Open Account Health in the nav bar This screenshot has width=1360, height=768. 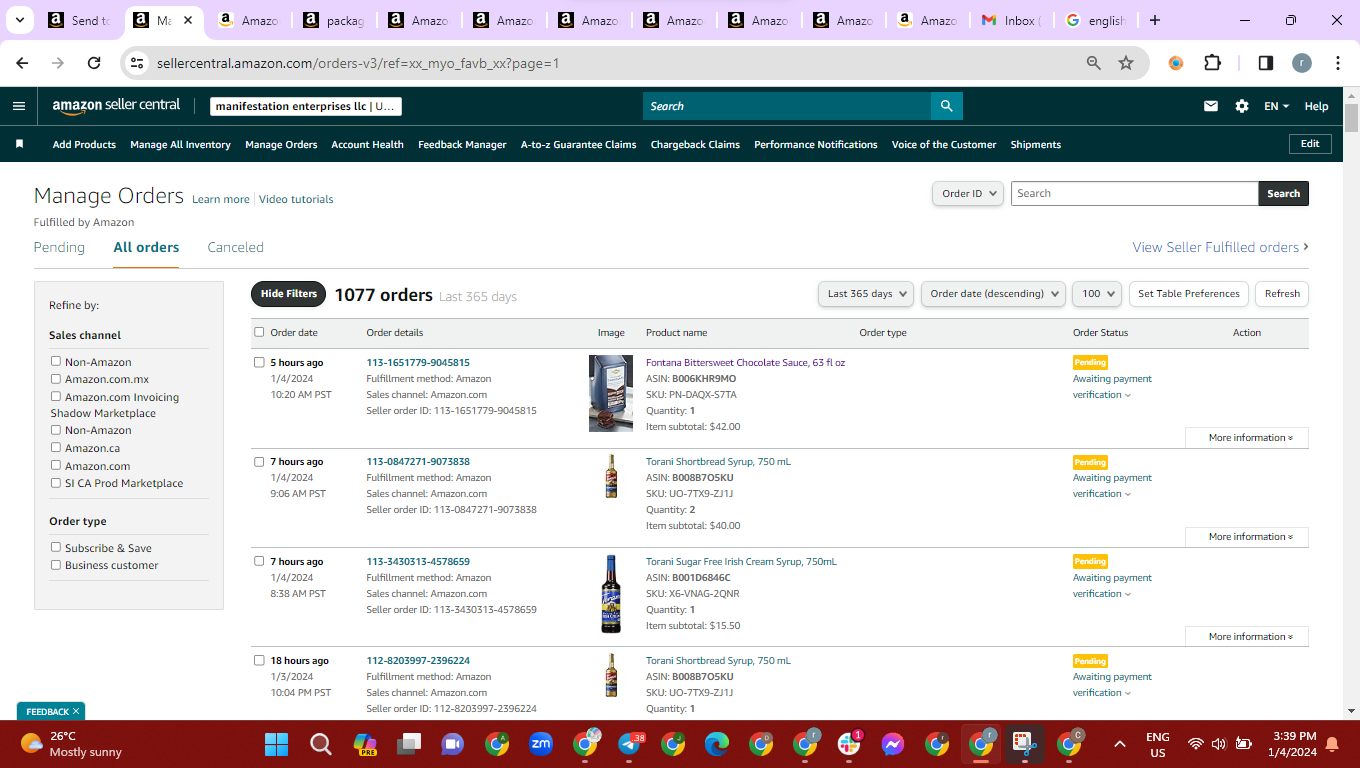tap(367, 145)
